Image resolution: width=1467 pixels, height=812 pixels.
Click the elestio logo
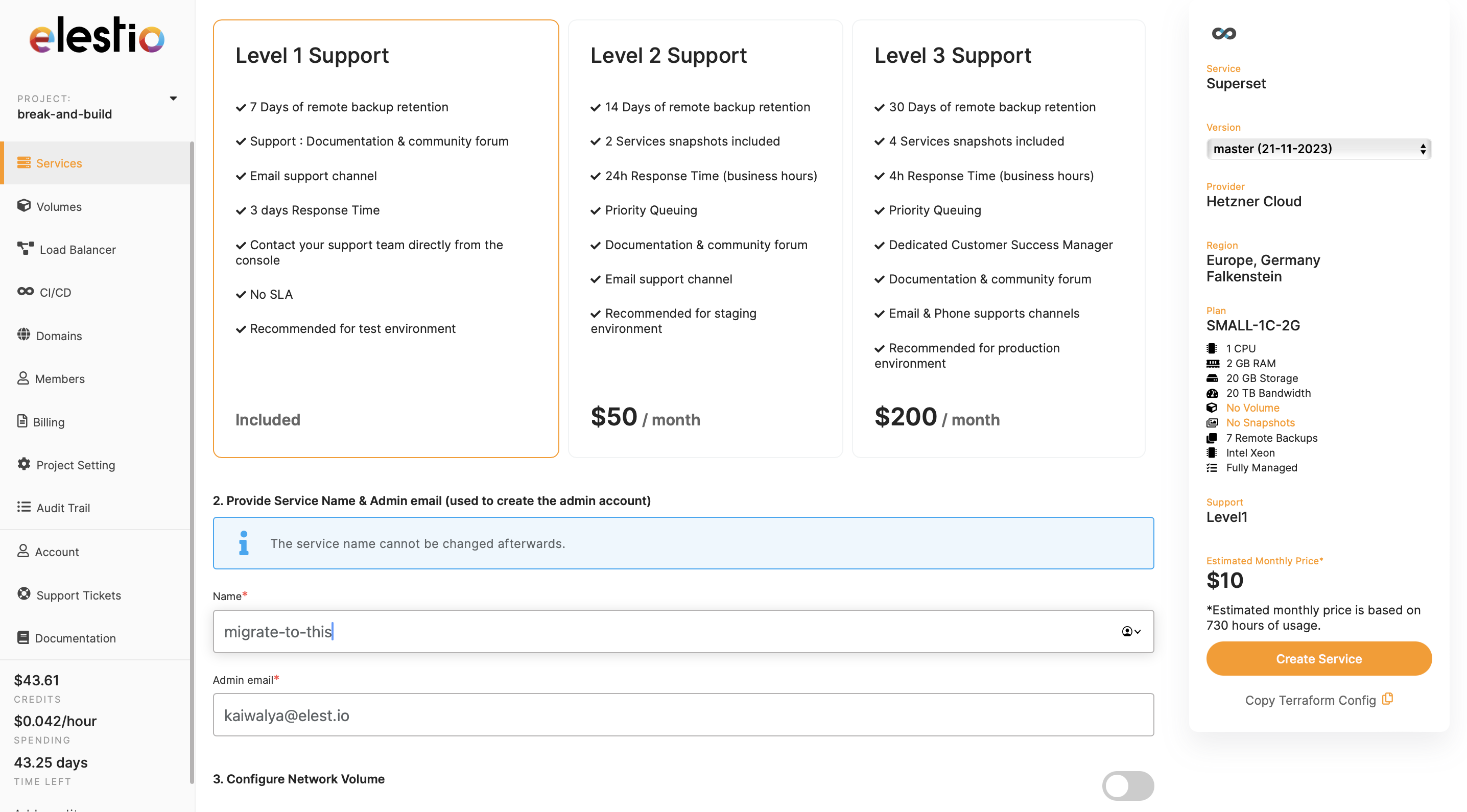(x=97, y=35)
